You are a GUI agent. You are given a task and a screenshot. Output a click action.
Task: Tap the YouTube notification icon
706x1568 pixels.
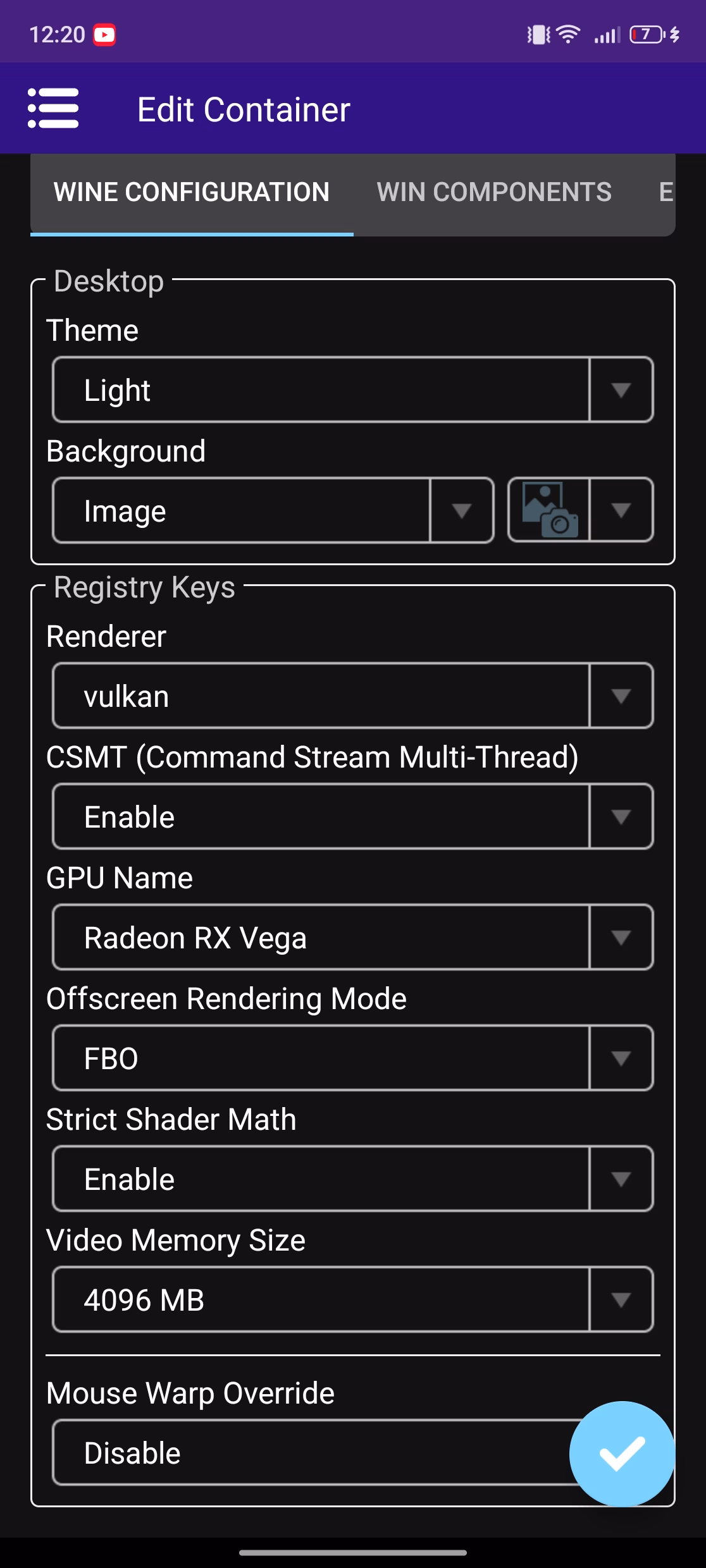(x=104, y=35)
